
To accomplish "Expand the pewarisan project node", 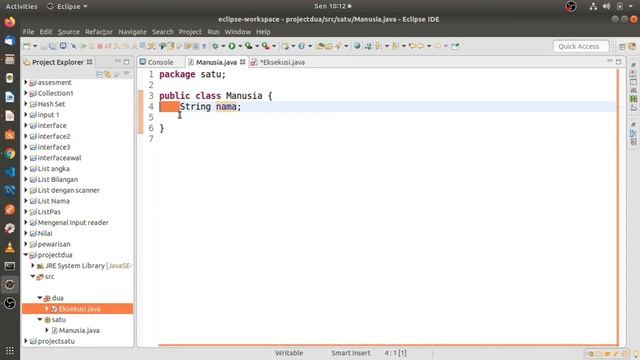I will pyautogui.click(x=26, y=244).
